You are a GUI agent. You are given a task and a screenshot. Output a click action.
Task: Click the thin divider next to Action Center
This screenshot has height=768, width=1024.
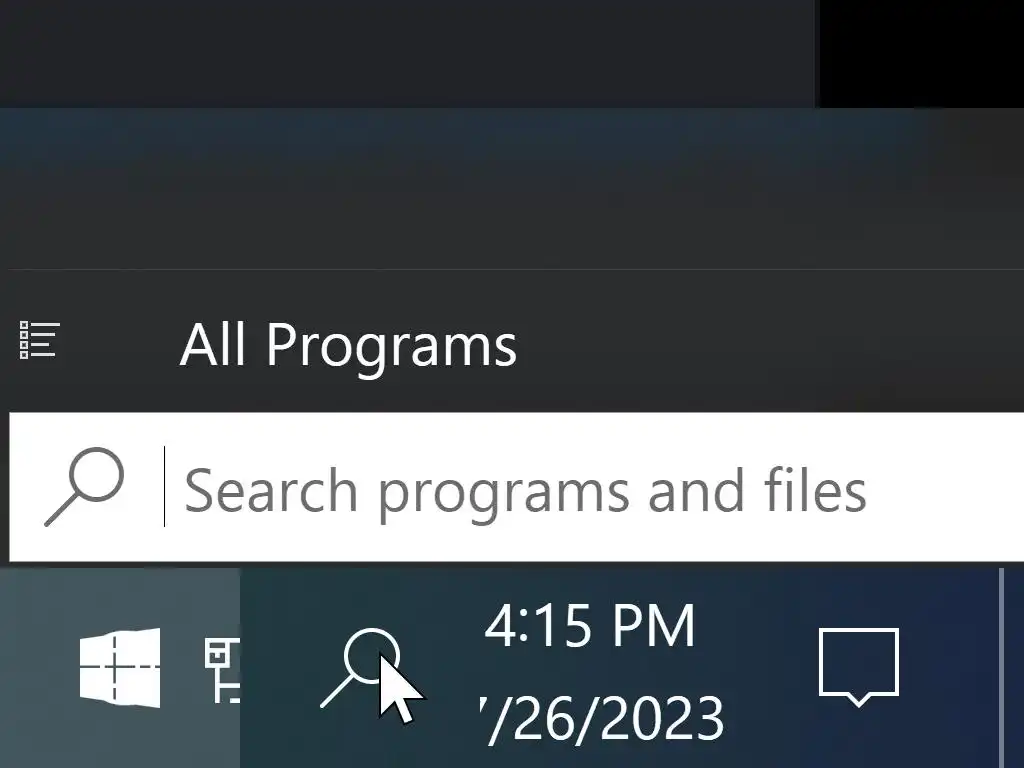1001,667
